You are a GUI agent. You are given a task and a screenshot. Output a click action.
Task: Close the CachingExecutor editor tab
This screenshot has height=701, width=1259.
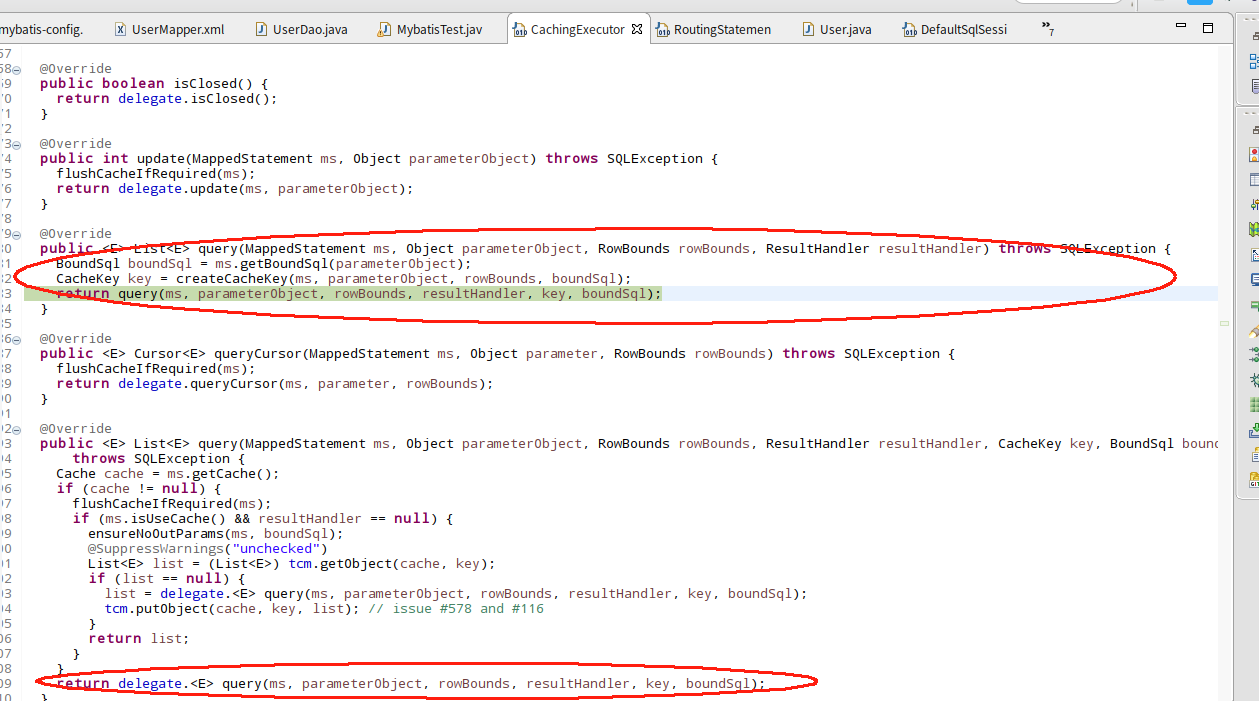click(x=637, y=29)
